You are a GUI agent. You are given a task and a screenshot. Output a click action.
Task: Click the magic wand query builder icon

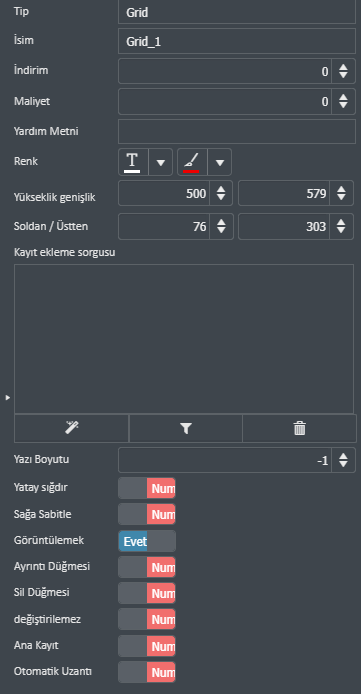(x=72, y=428)
